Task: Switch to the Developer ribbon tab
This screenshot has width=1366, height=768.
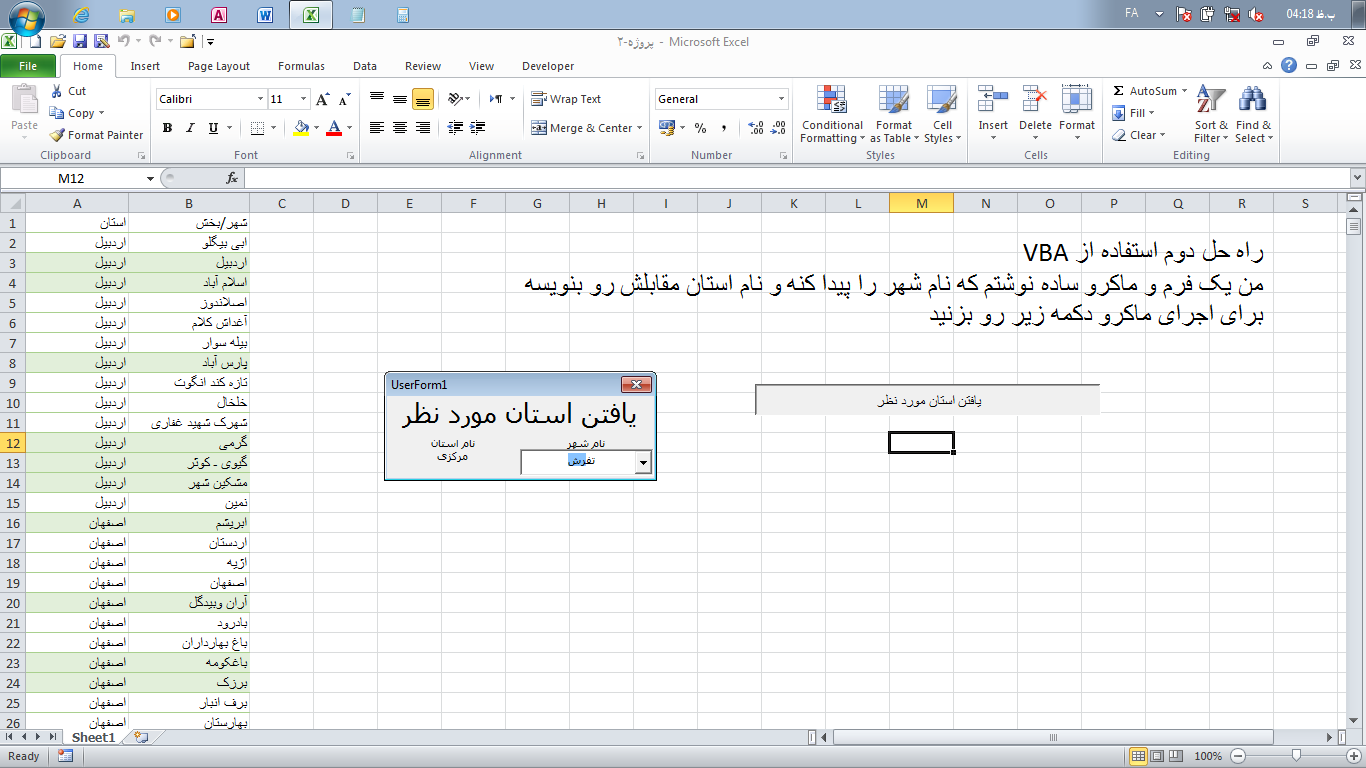Action: pyautogui.click(x=547, y=65)
